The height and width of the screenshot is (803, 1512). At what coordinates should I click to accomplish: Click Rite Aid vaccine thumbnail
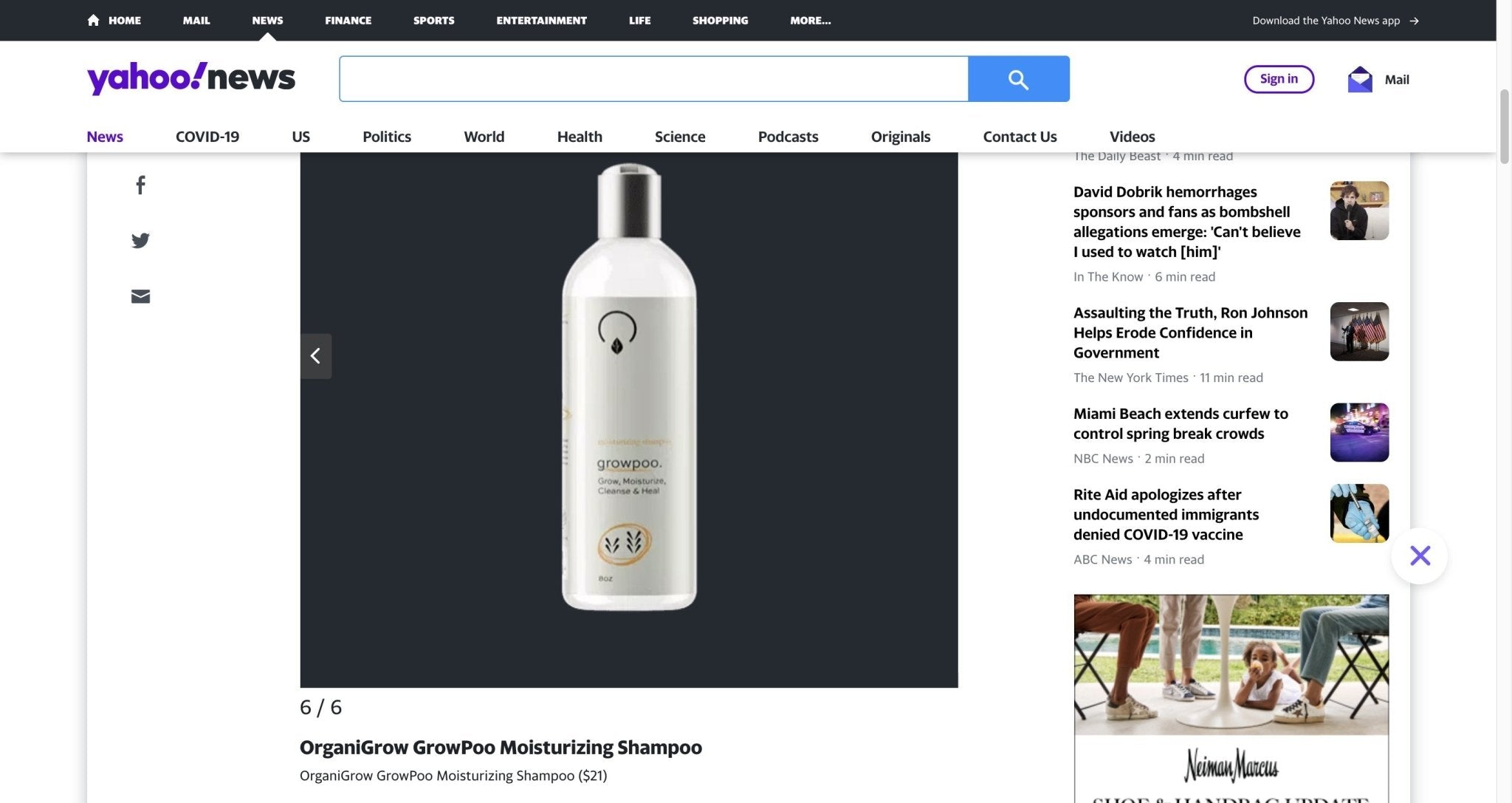(x=1359, y=513)
